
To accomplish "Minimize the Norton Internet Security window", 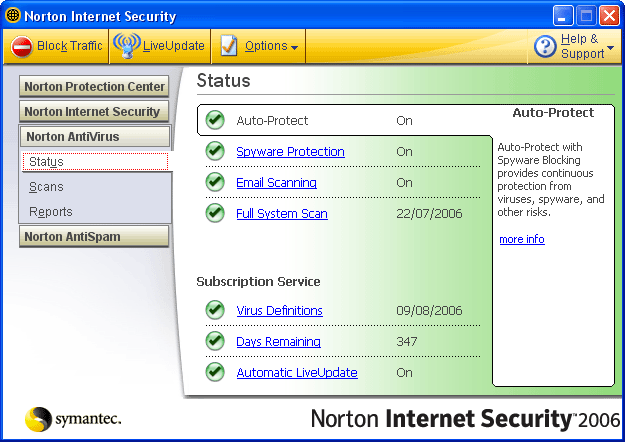I will [562, 16].
